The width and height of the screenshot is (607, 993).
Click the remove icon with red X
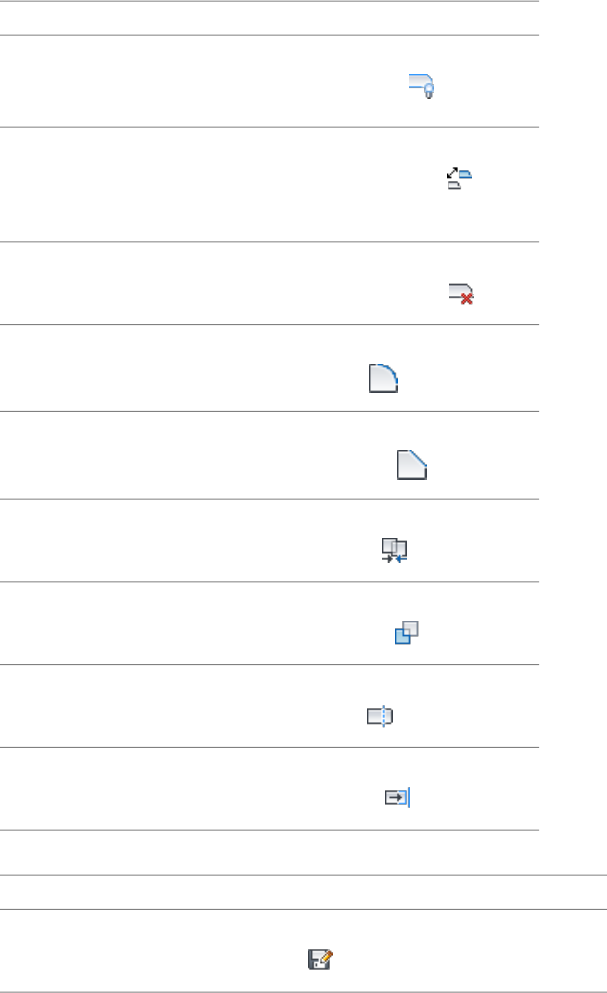click(459, 292)
